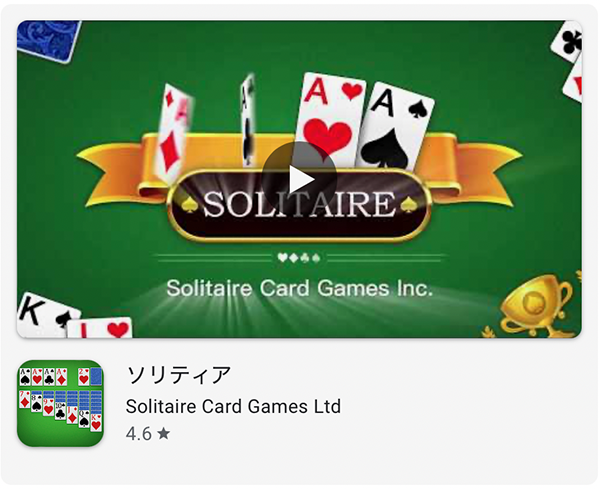
Task: Click the Solitaire Card Games Inc. text
Action: [x=300, y=288]
